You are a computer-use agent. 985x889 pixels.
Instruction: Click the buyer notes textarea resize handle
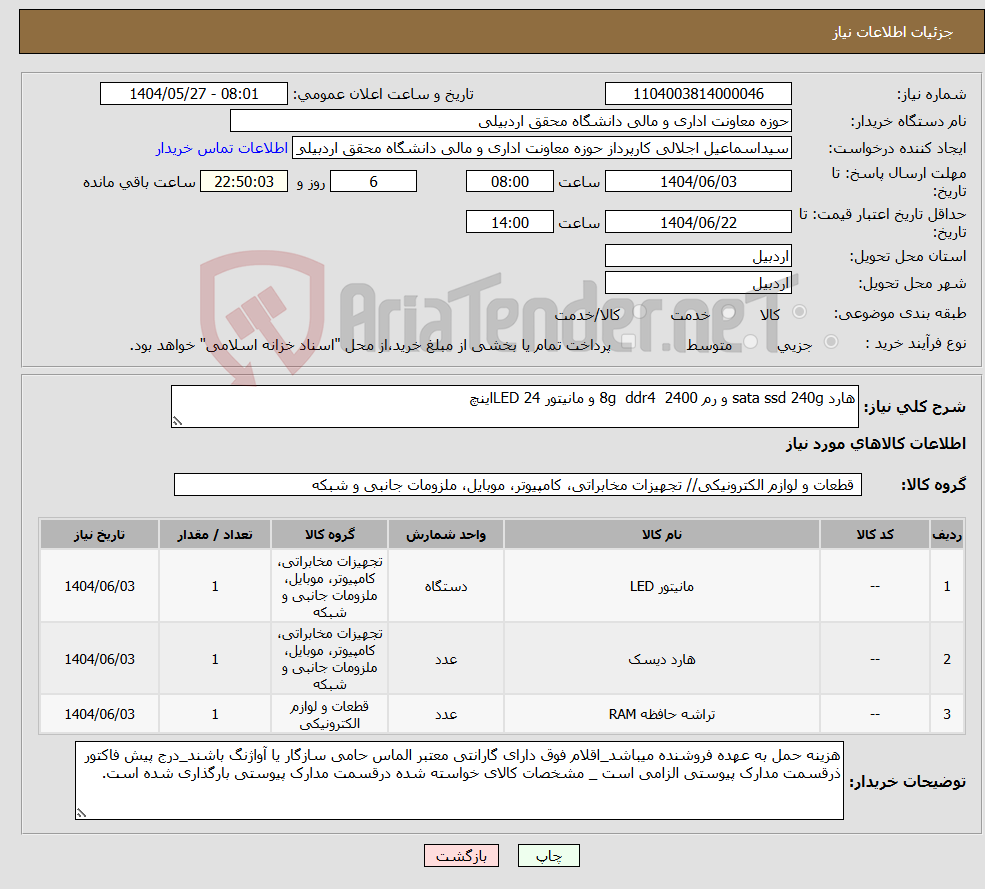81,812
